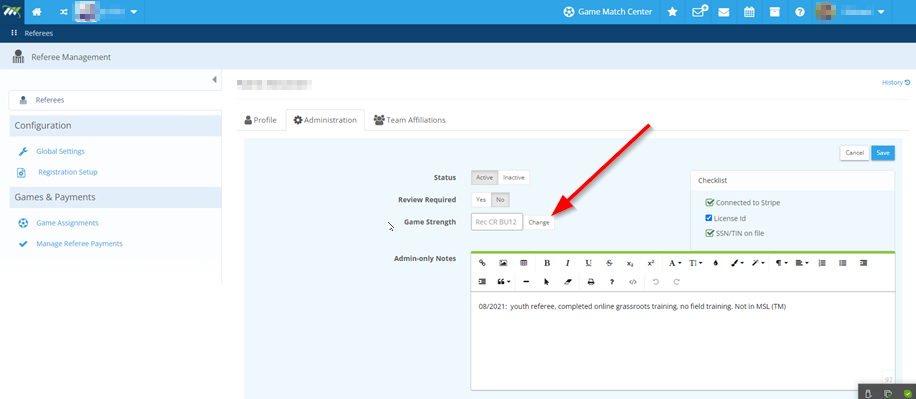
Task: Click the home icon in top bar
Action: coord(37,12)
